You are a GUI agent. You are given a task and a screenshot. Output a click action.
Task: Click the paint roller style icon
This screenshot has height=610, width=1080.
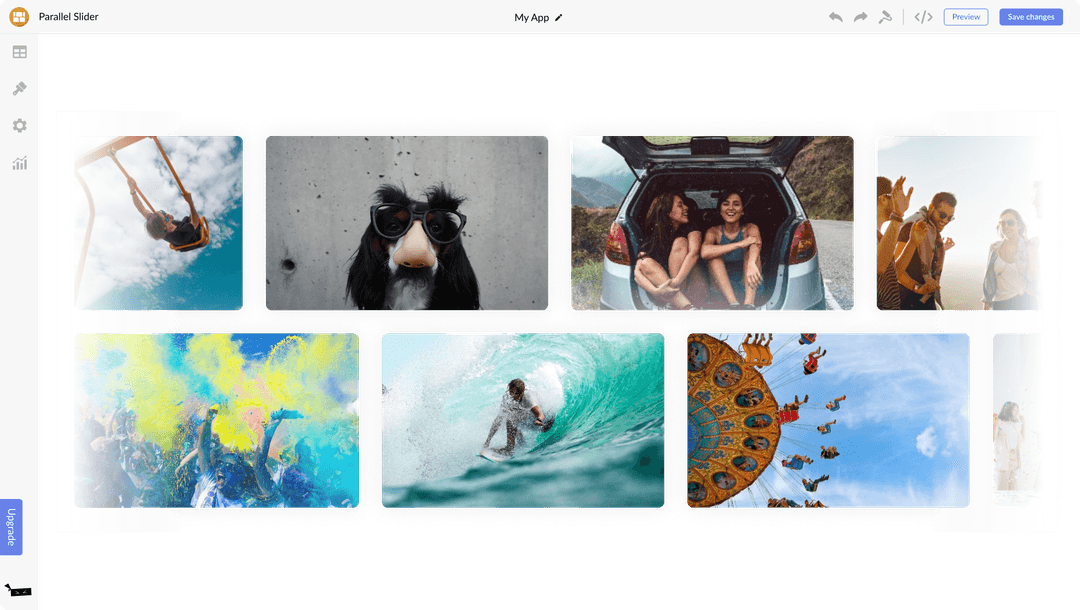(886, 16)
